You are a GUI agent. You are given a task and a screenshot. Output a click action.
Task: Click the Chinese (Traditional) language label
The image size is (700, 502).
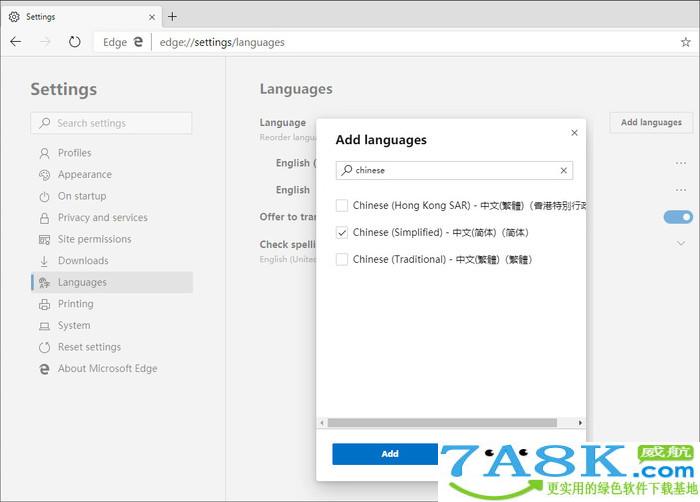coord(442,259)
